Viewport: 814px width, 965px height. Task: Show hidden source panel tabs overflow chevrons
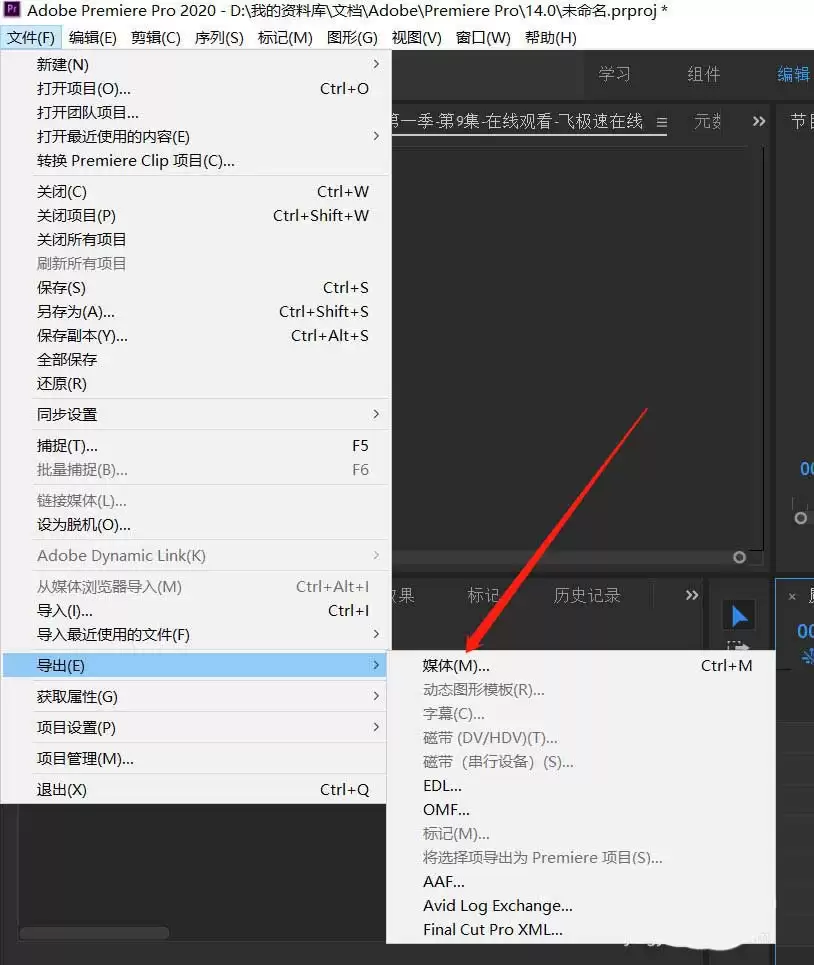click(759, 121)
